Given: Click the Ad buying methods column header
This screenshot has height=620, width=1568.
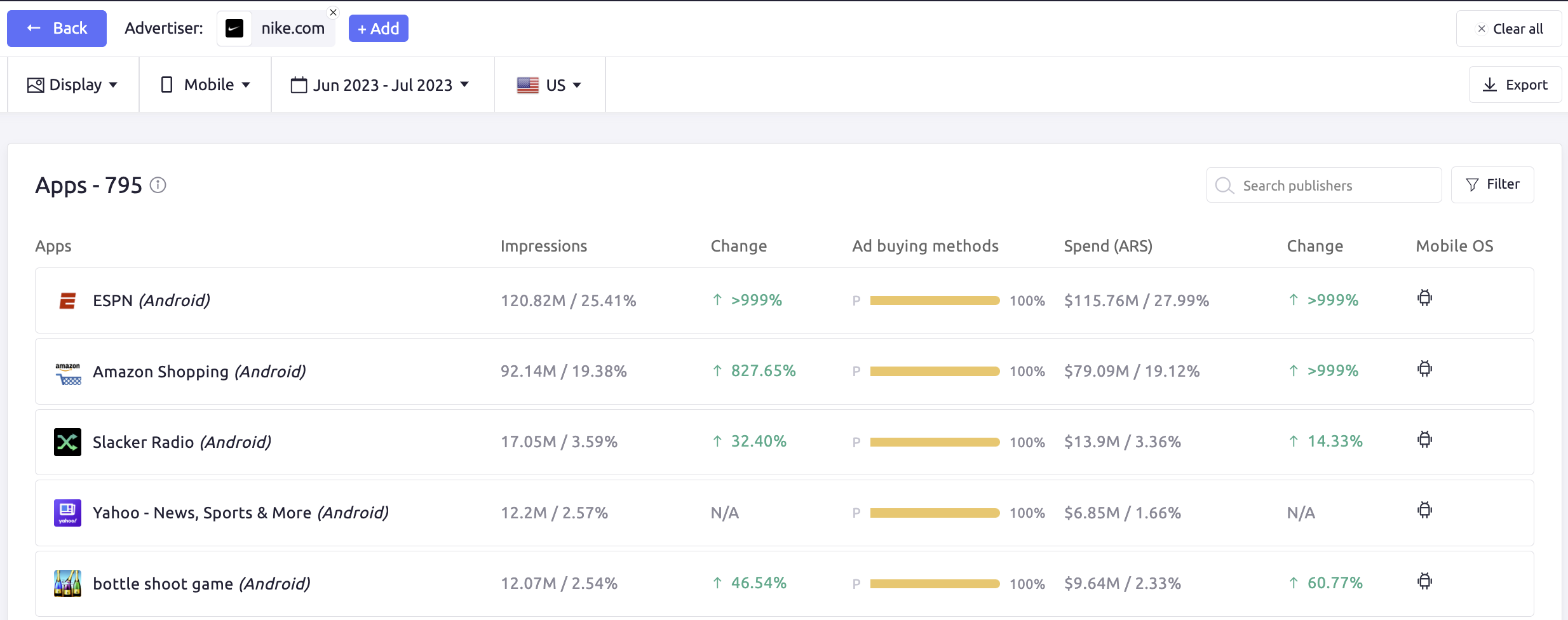Looking at the screenshot, I should coord(926,246).
